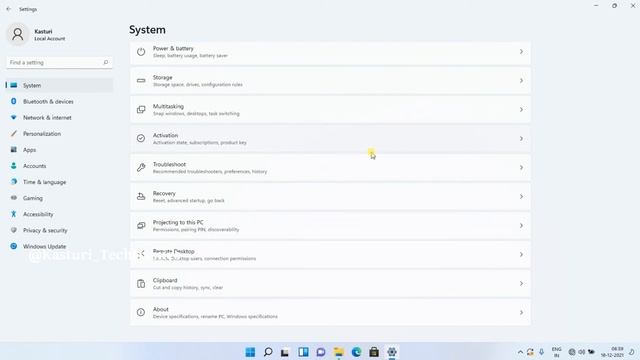The width and height of the screenshot is (640, 360).
Task: Click the Remote Desktop icon
Action: pyautogui.click(x=141, y=255)
